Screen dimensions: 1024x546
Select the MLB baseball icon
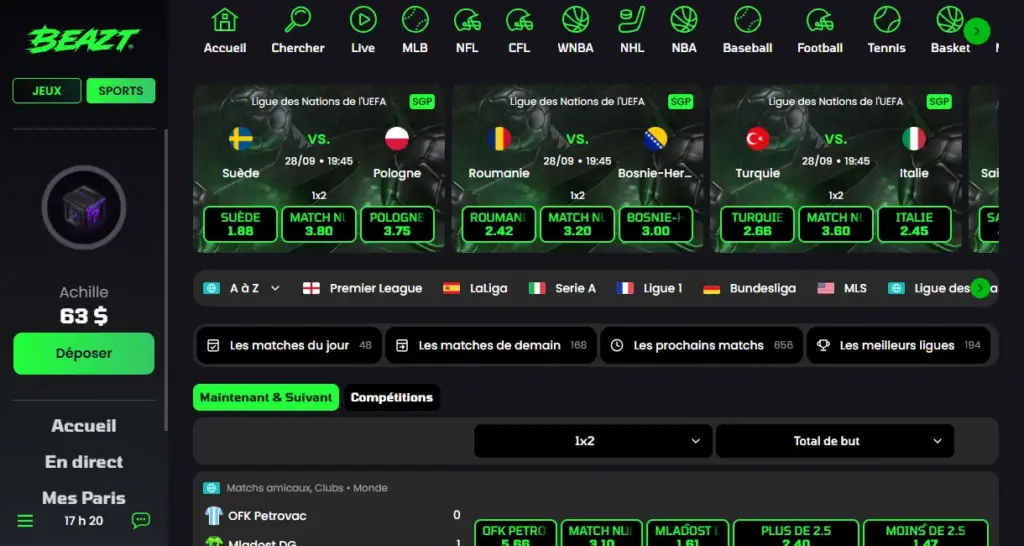(x=415, y=20)
